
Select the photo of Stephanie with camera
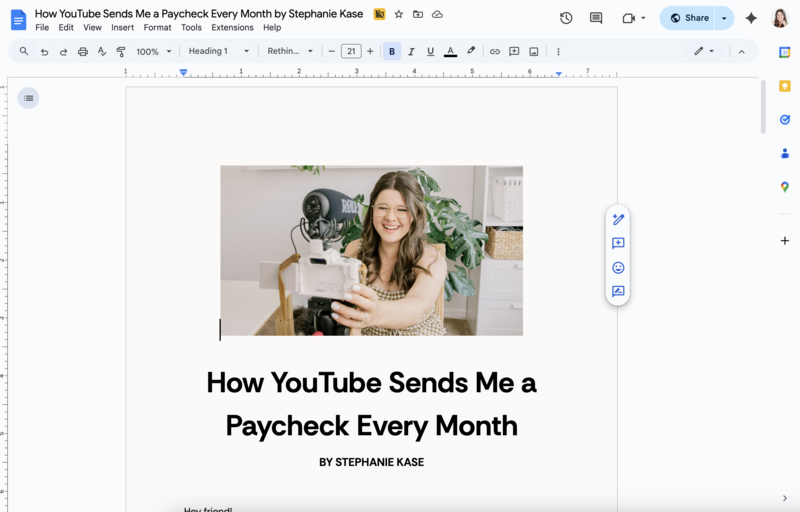pyautogui.click(x=371, y=250)
